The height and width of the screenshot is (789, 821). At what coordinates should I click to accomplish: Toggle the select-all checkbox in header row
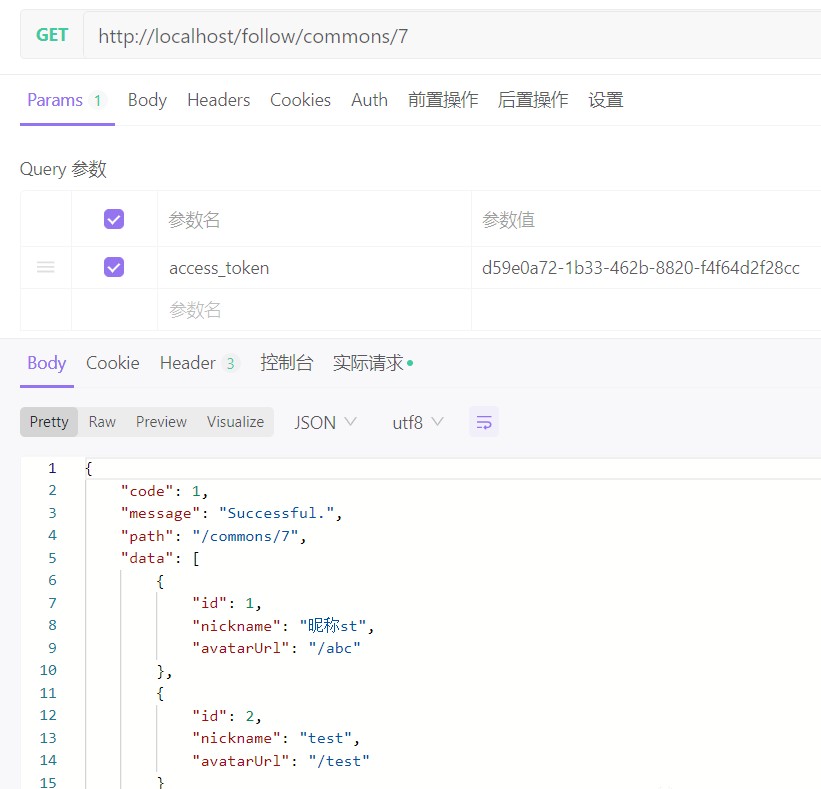click(x=114, y=220)
